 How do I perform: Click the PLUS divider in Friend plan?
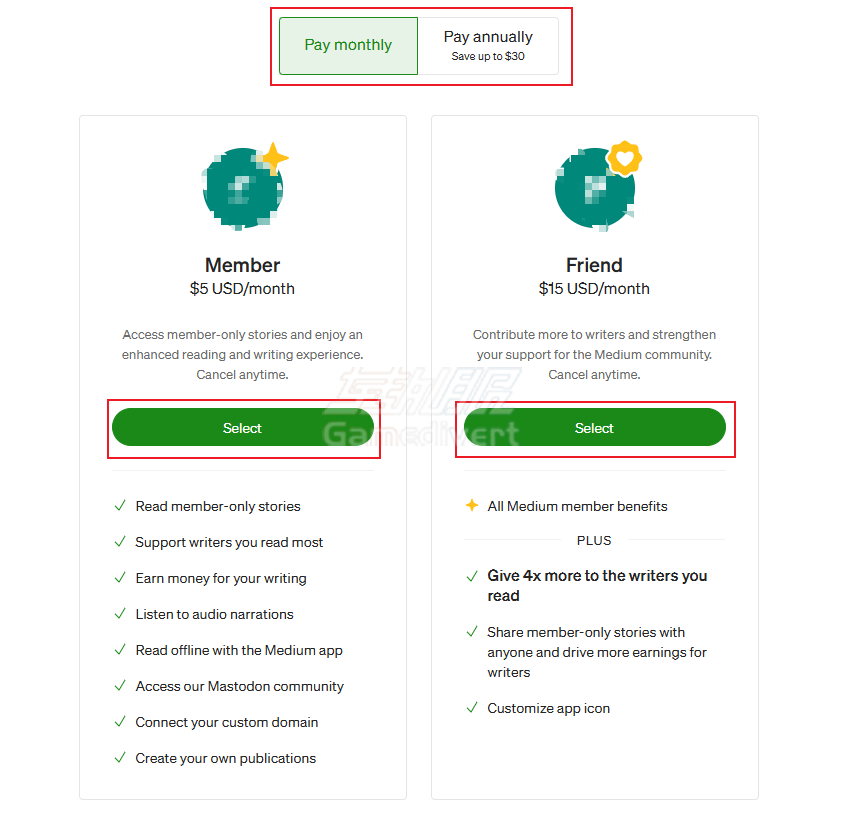(594, 540)
